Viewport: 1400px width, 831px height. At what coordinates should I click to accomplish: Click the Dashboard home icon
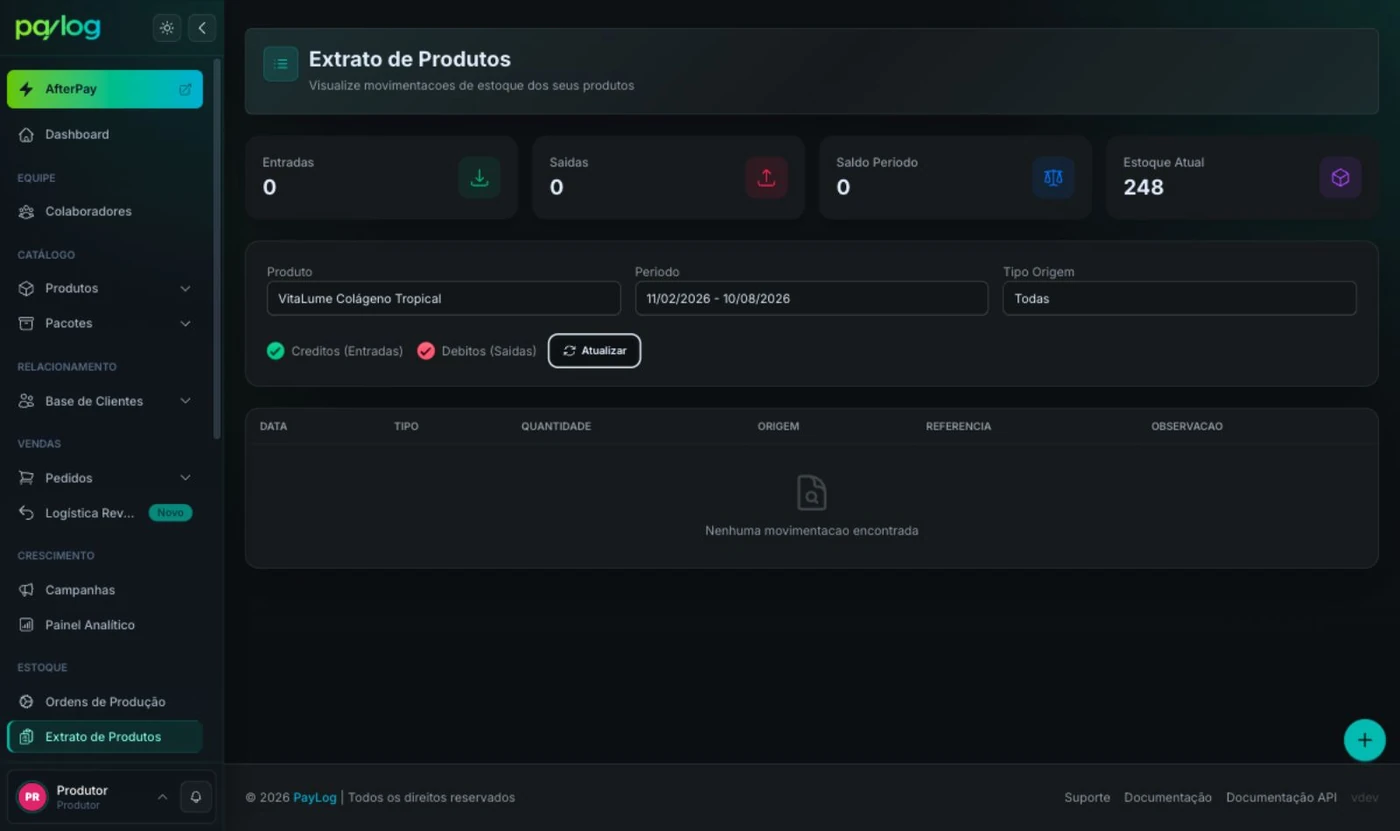point(27,134)
